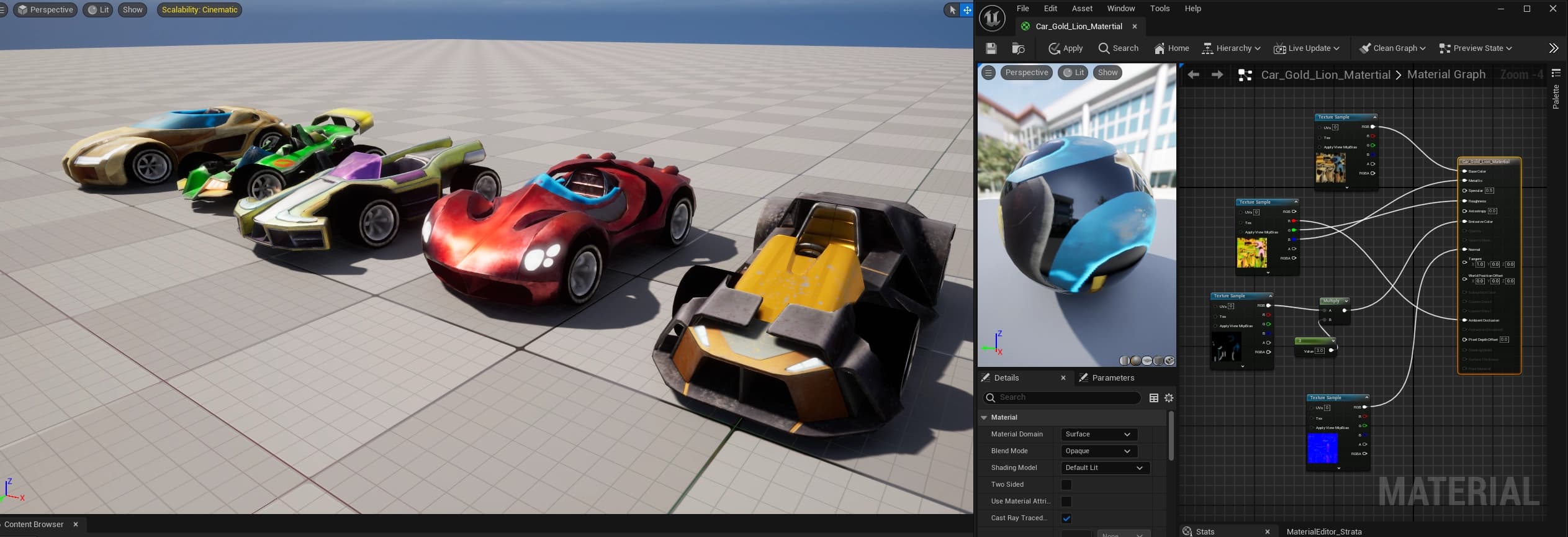Select the sphere preview mesh icon

pos(1136,361)
